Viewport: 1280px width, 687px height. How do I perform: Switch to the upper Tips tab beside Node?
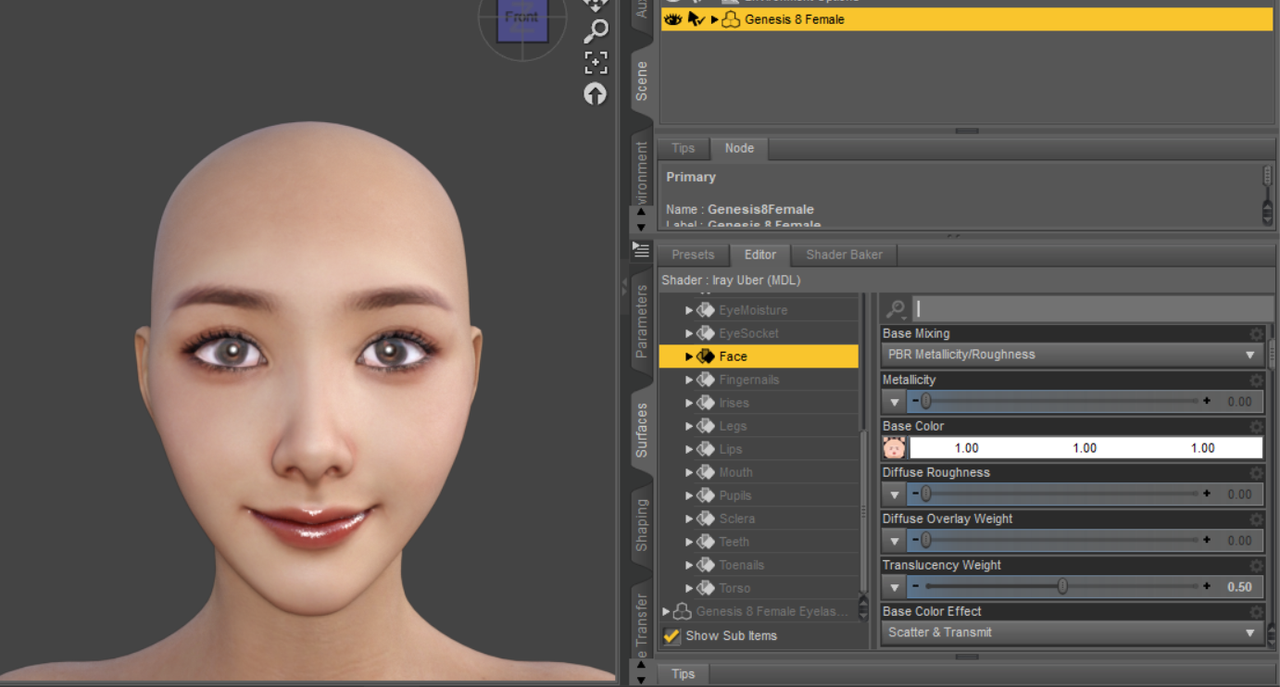coord(683,148)
